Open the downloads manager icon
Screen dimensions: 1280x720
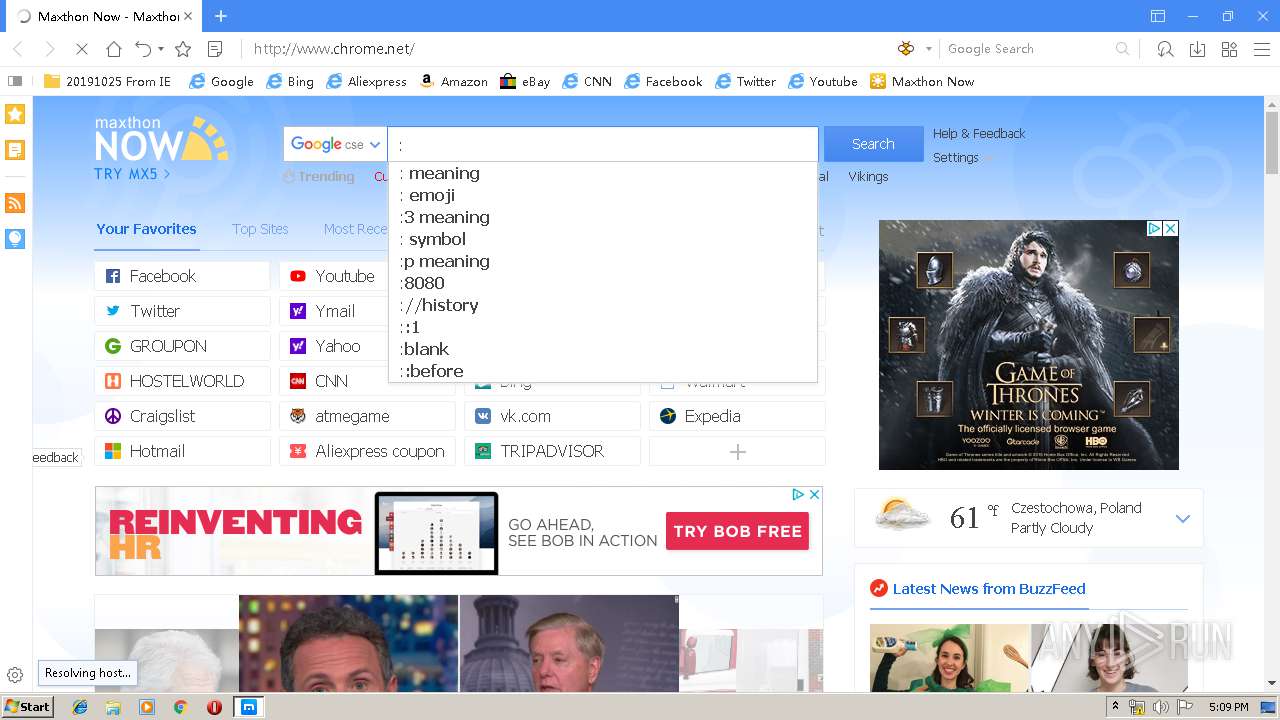[x=1197, y=49]
